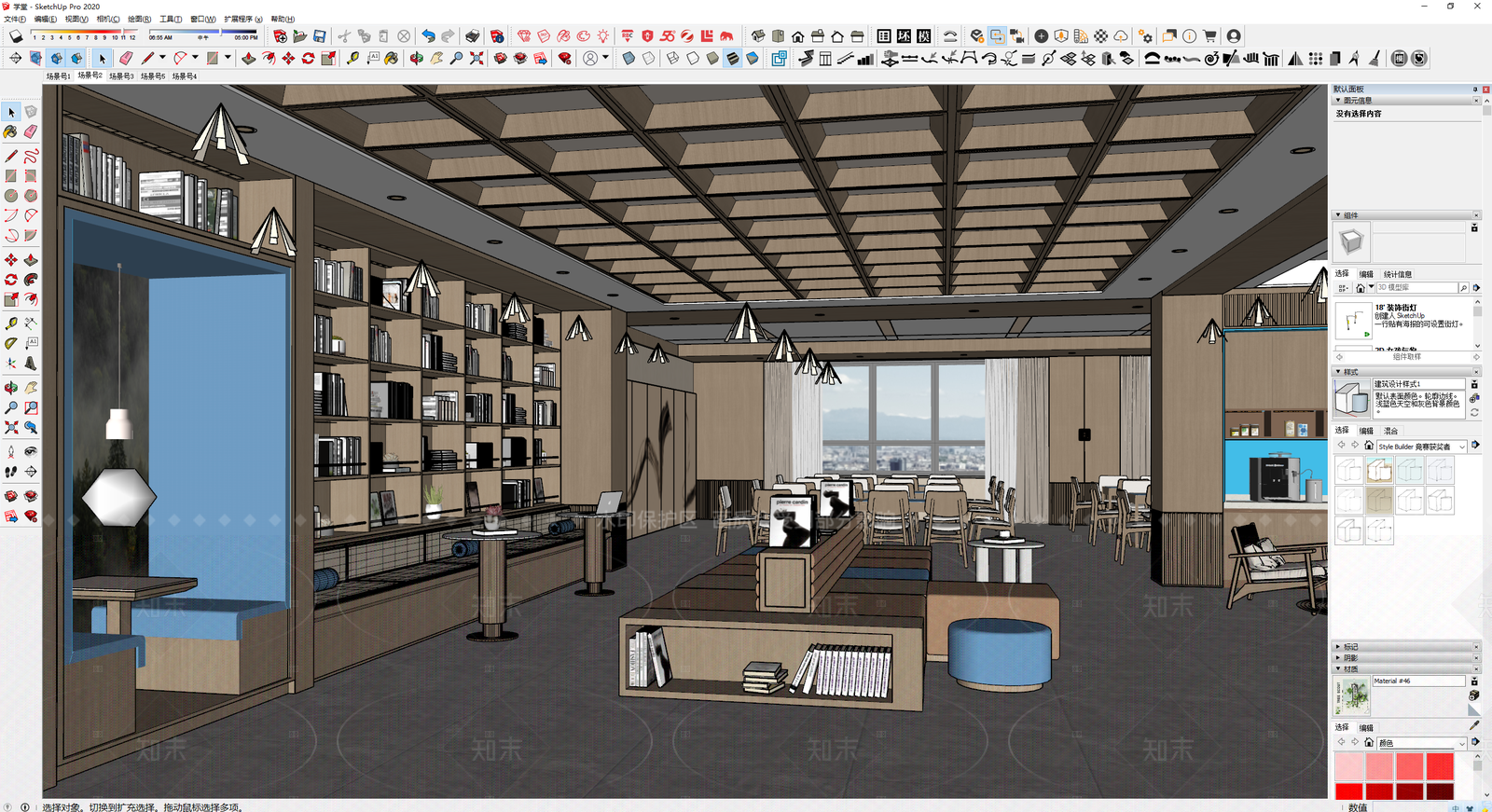Pick the eyedropper sample paint icon
1492x812 pixels.
pos(1474,724)
